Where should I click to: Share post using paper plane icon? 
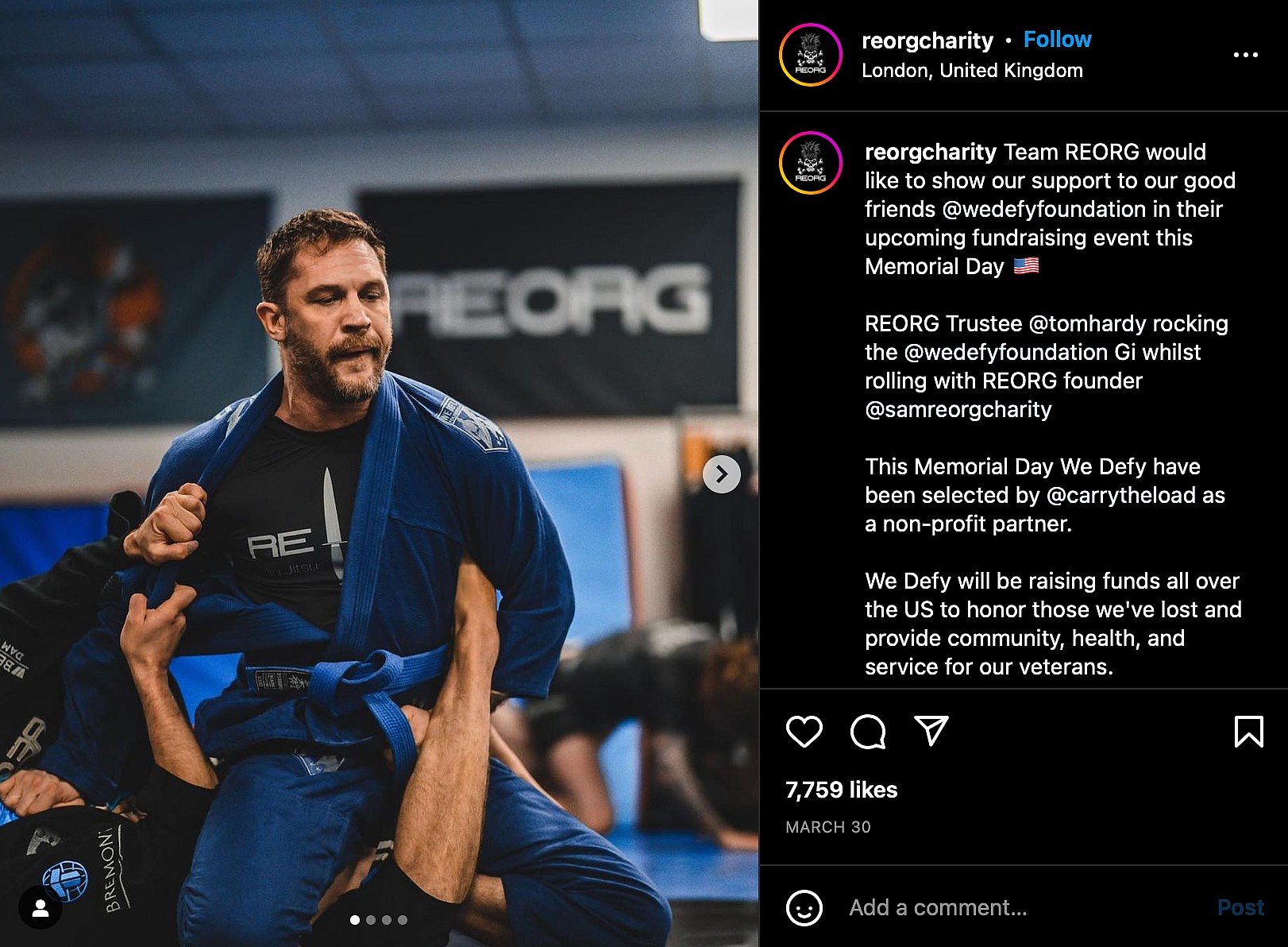click(931, 731)
